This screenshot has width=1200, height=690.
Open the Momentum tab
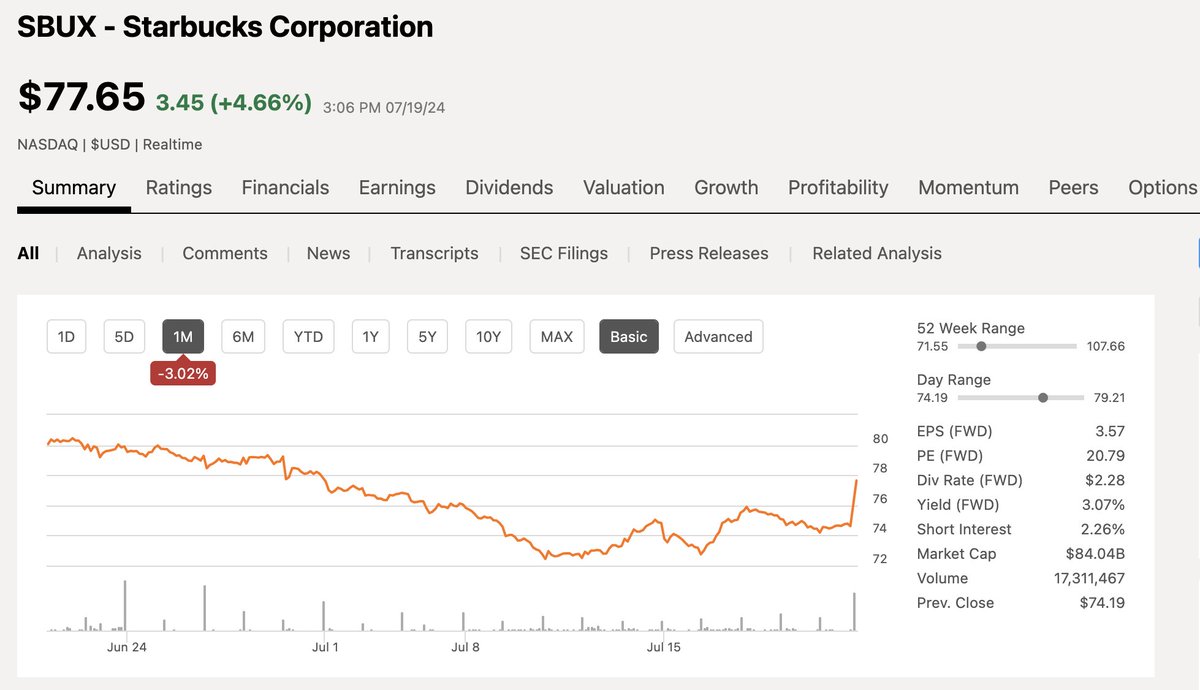pos(968,188)
